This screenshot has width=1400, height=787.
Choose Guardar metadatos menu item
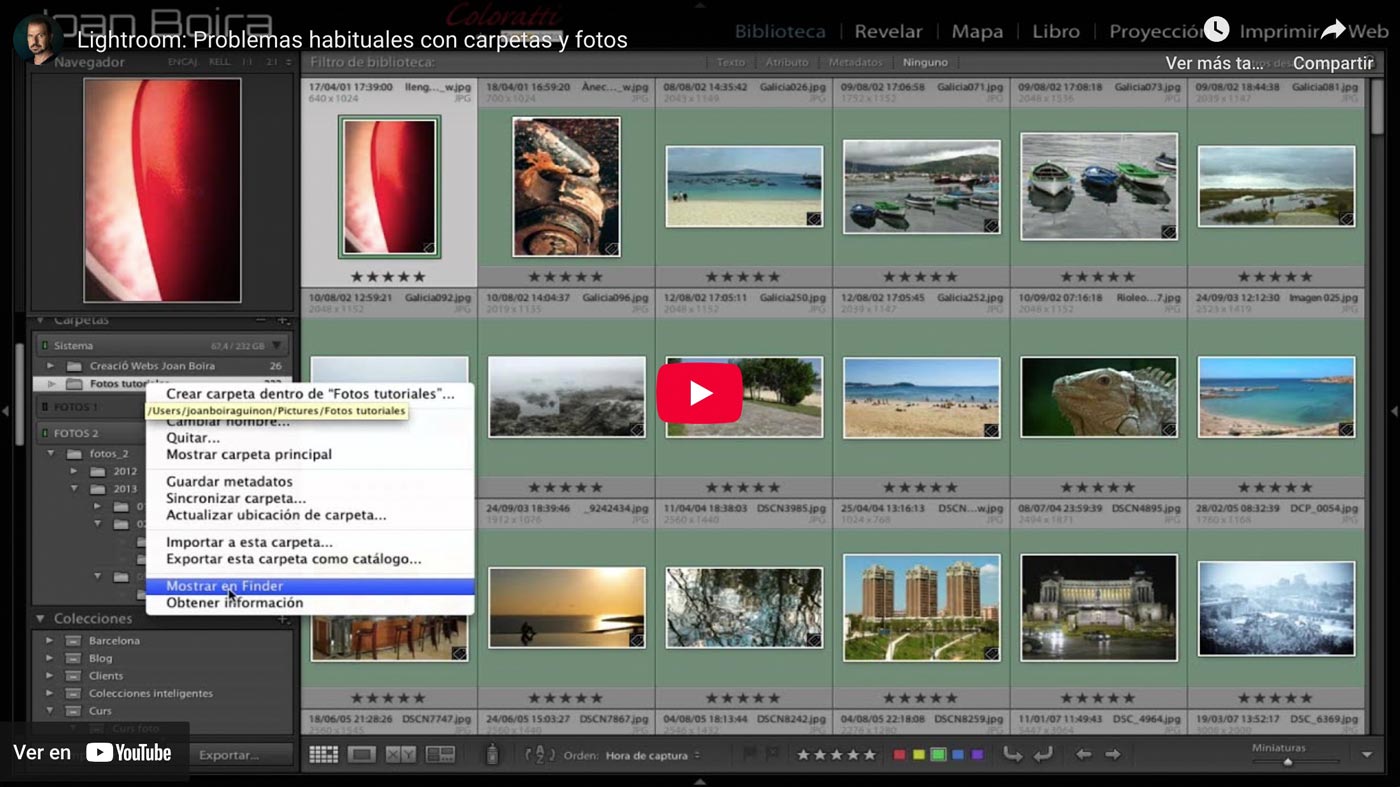[x=310, y=481]
